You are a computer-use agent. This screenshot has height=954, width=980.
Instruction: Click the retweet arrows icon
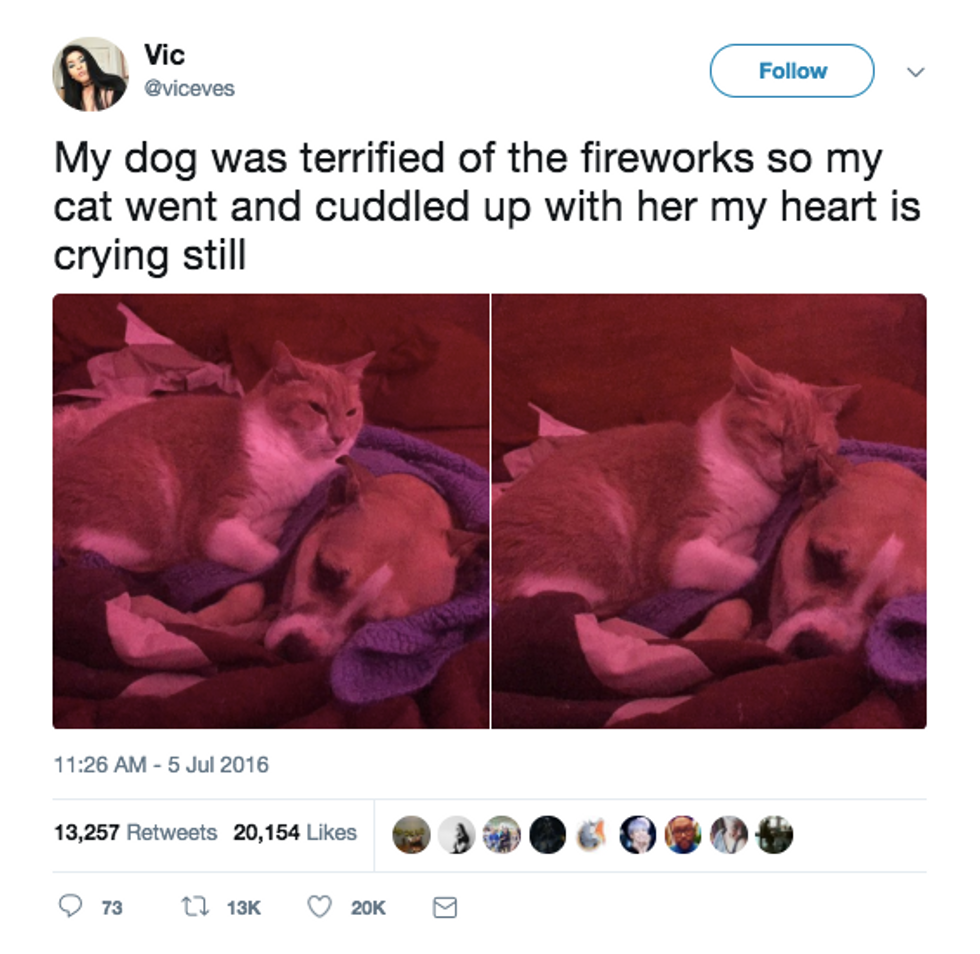[x=195, y=906]
